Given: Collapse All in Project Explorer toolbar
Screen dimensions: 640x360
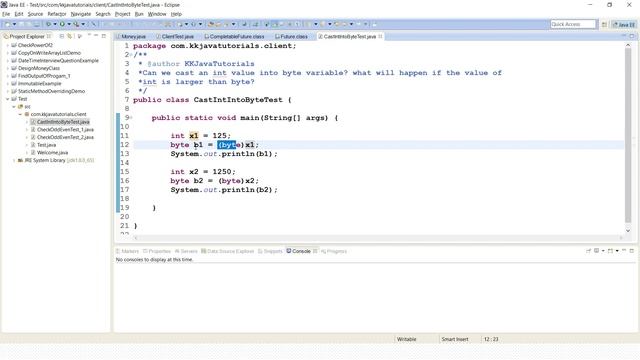Looking at the screenshot, I should [x=62, y=36].
